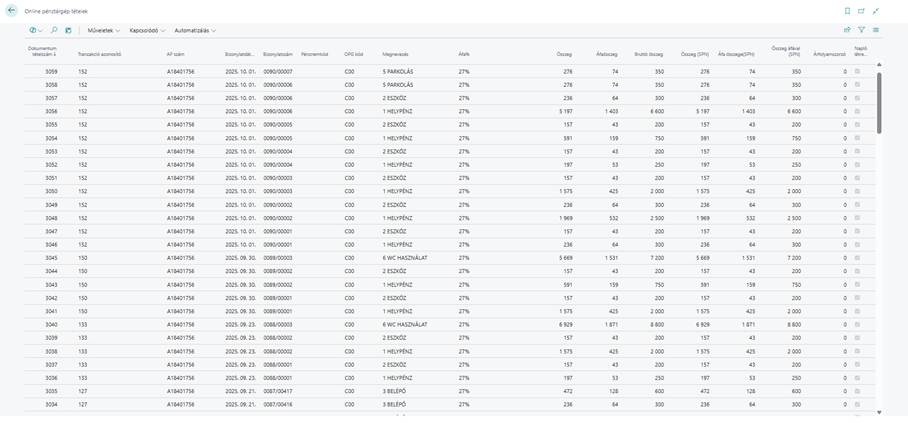The image size is (908, 423).
Task: Select voucher number 0090/00007
Action: click(278, 71)
